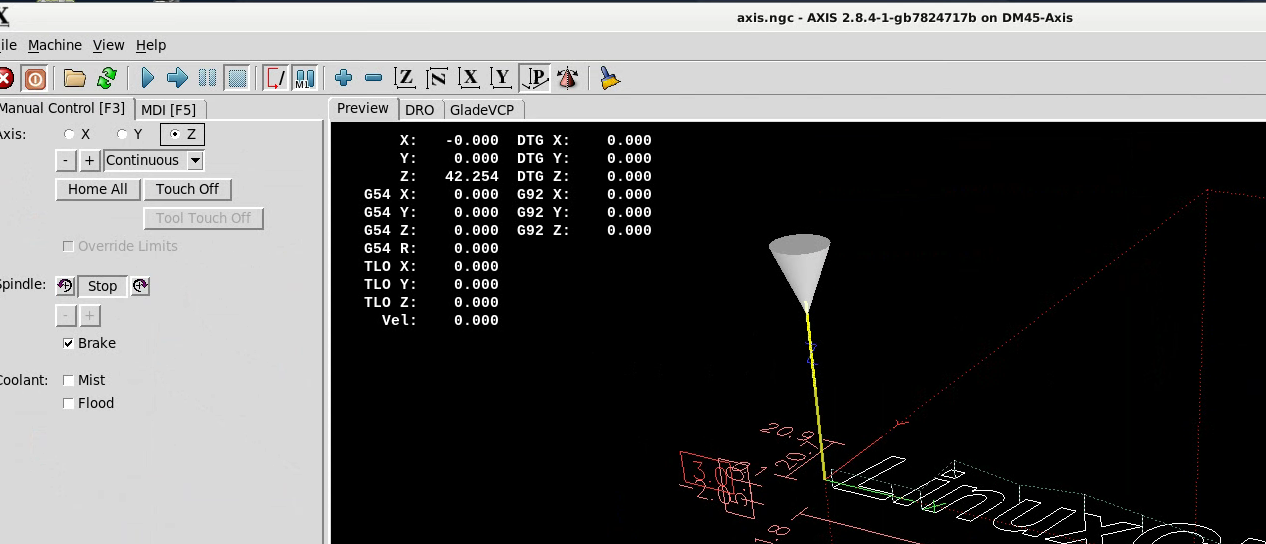Screen dimensions: 1266x544
Task: Set X view of preview
Action: [469, 78]
